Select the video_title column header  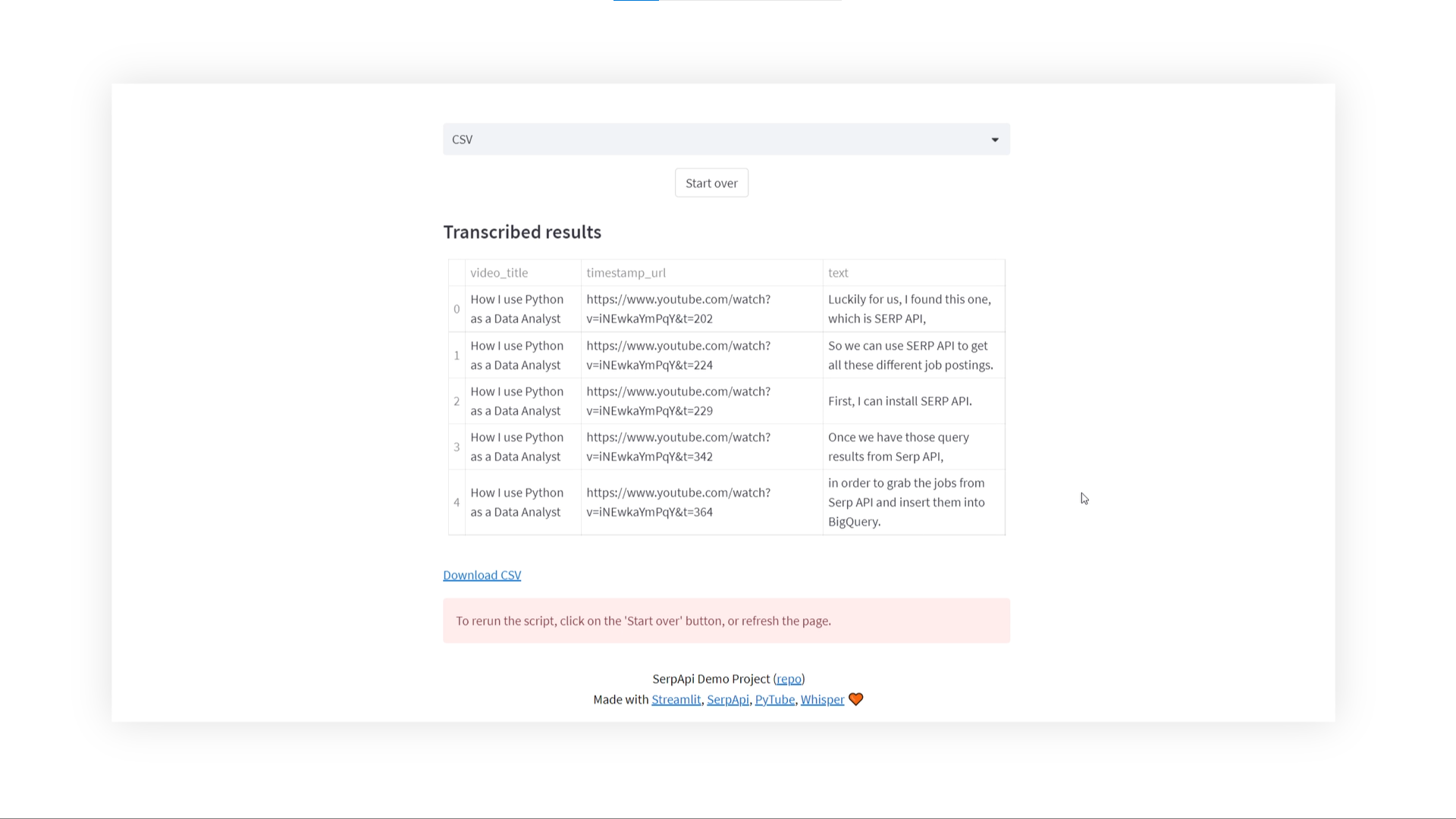point(522,272)
